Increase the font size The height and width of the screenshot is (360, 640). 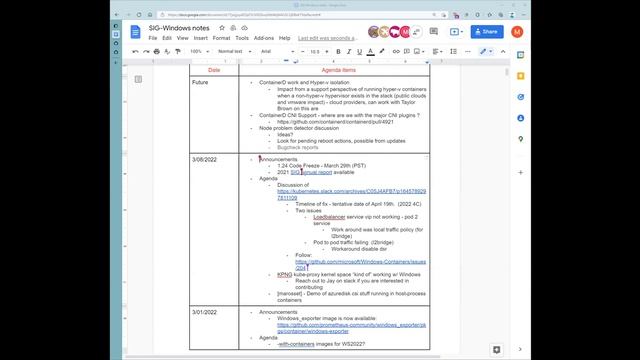pyautogui.click(x=327, y=51)
